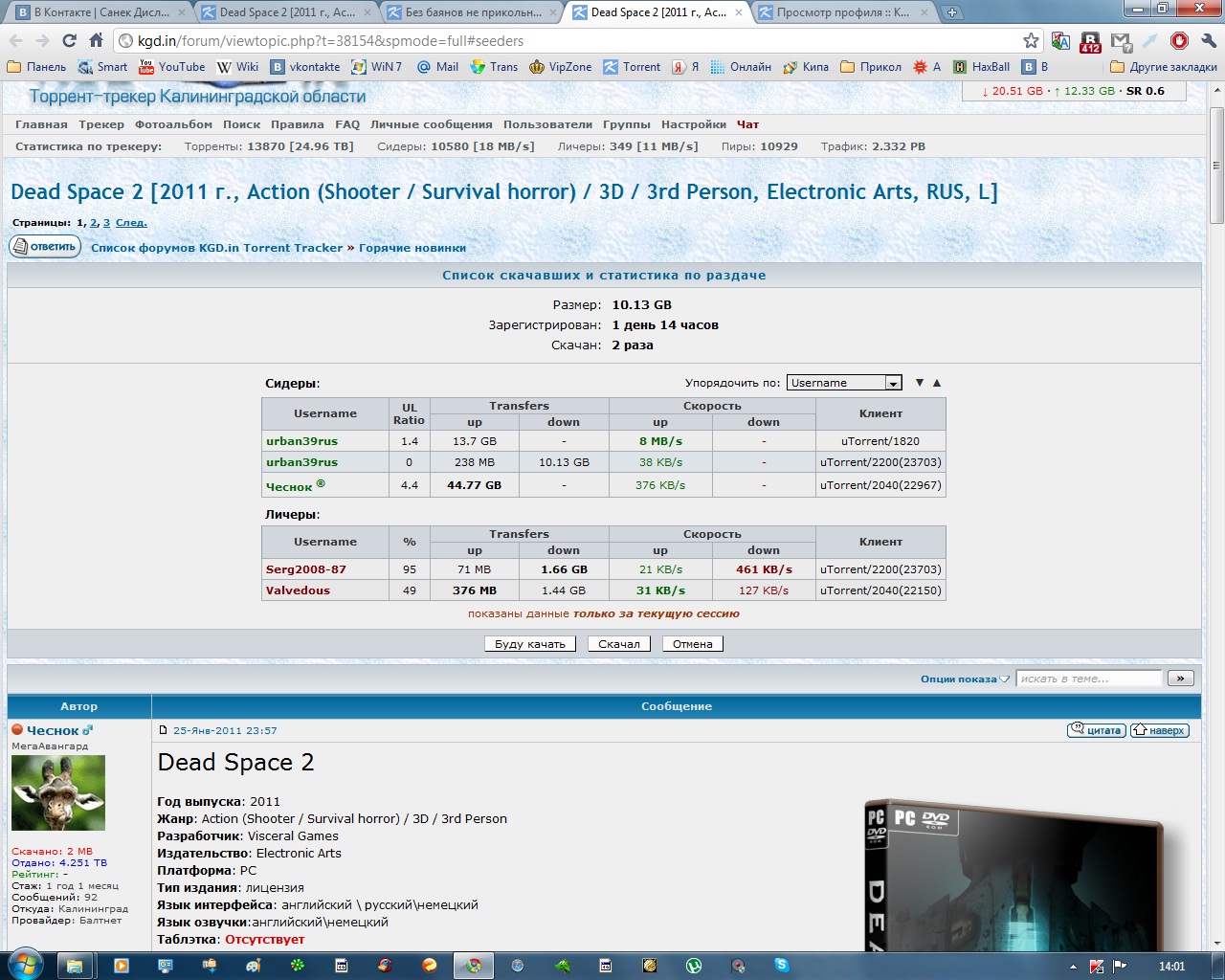Open Windows Explorer from taskbar
Image resolution: width=1225 pixels, height=980 pixels.
pos(75,966)
